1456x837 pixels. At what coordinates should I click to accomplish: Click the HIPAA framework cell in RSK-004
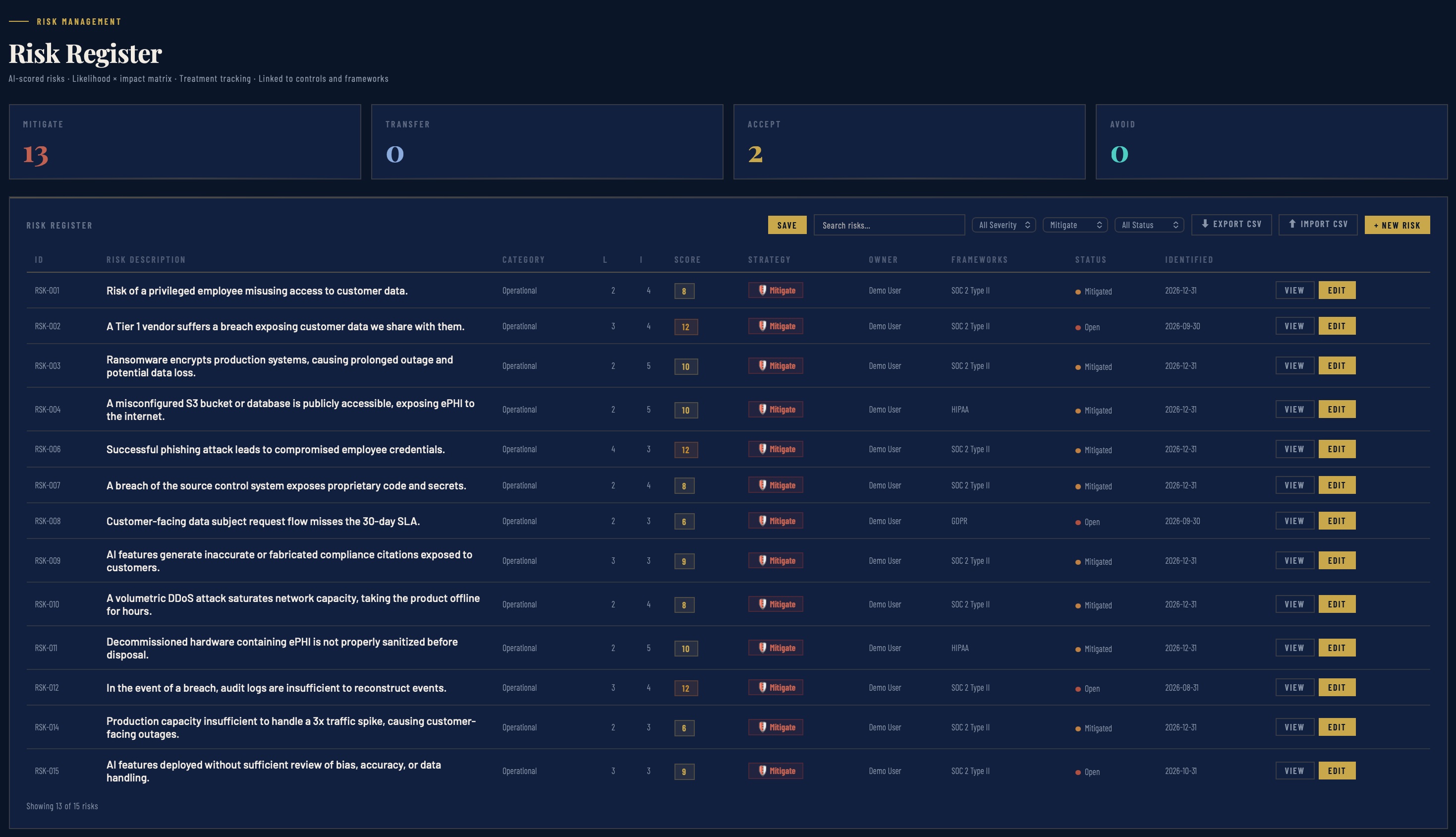click(960, 409)
